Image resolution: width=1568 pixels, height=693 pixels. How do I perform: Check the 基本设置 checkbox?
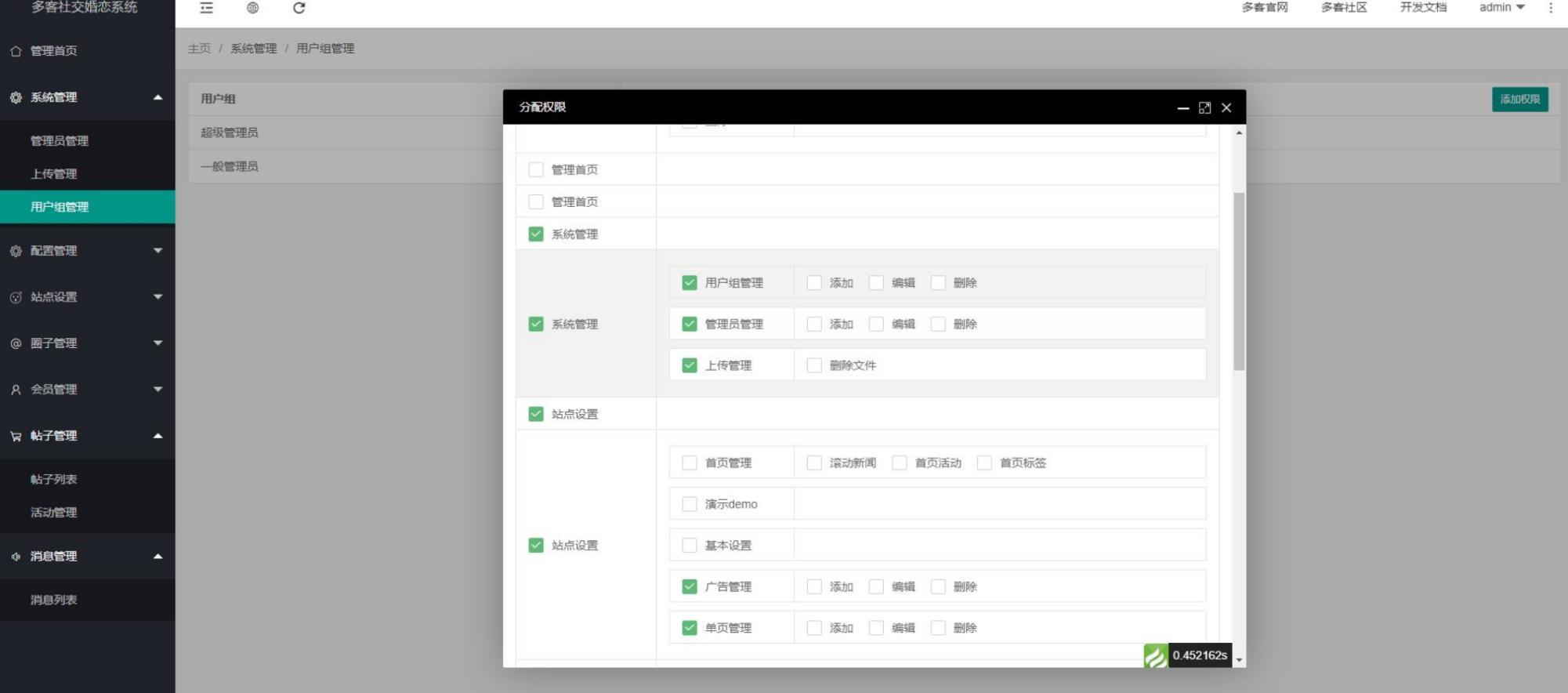click(690, 545)
